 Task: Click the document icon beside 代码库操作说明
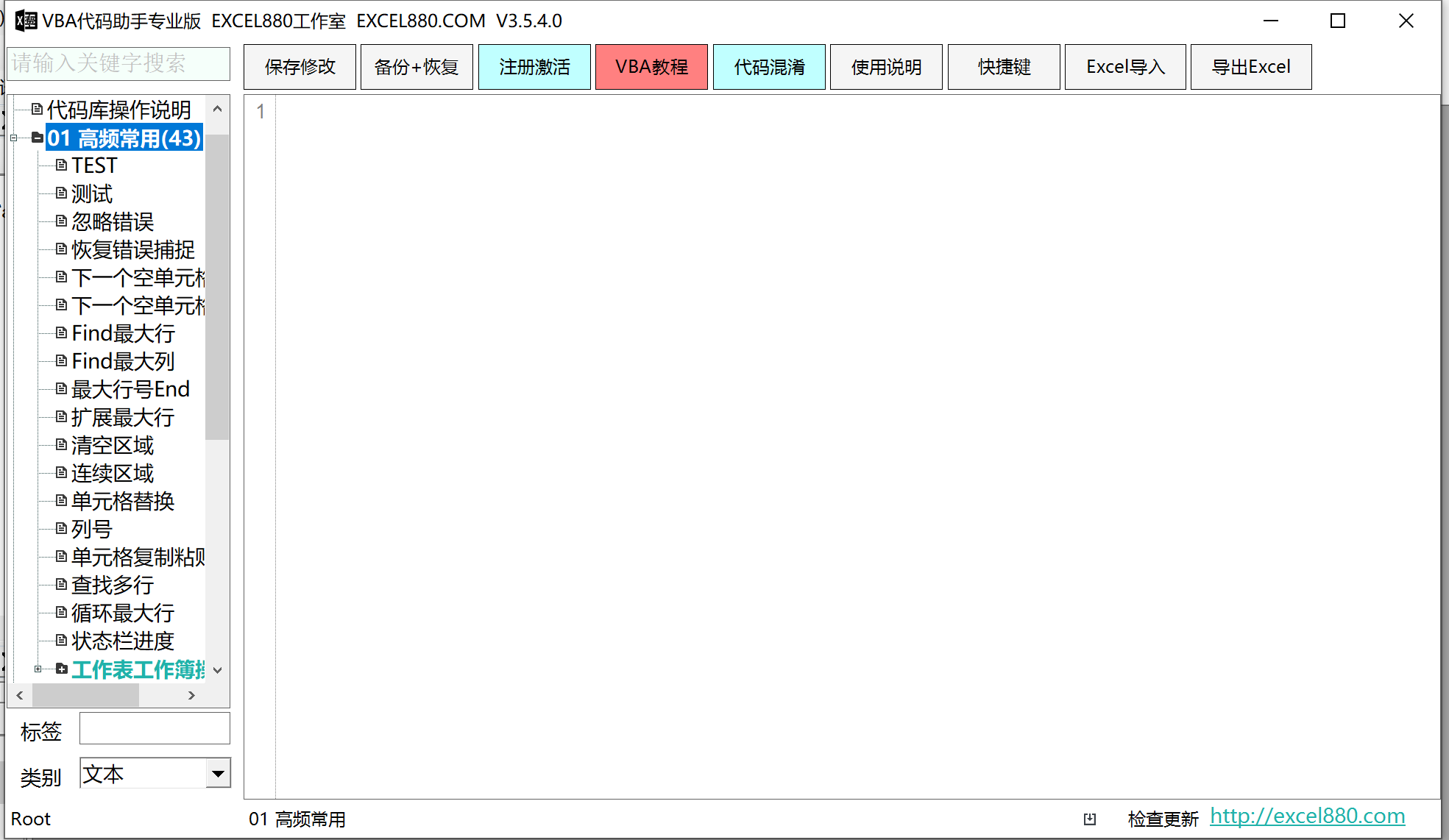[x=37, y=110]
